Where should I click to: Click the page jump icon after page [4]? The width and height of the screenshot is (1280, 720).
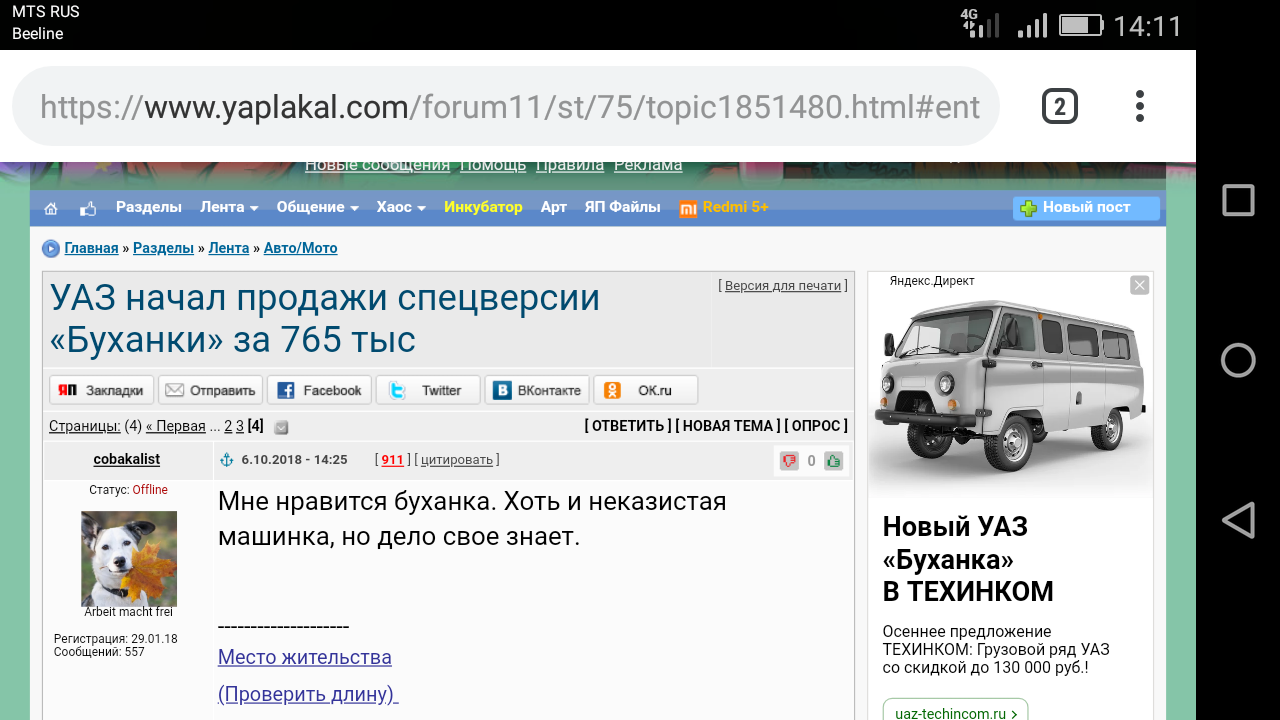pos(281,427)
